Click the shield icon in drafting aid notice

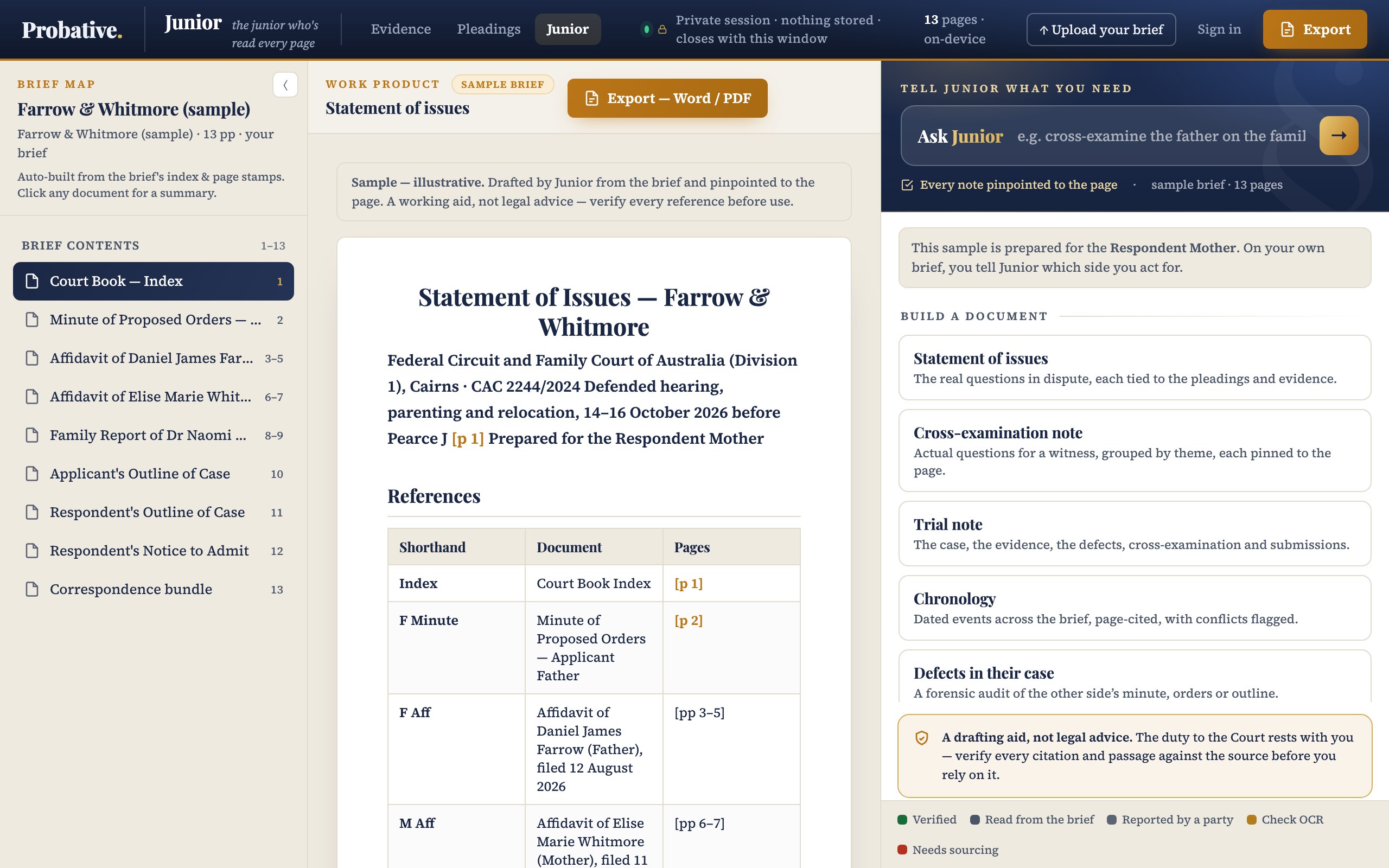tap(922, 738)
